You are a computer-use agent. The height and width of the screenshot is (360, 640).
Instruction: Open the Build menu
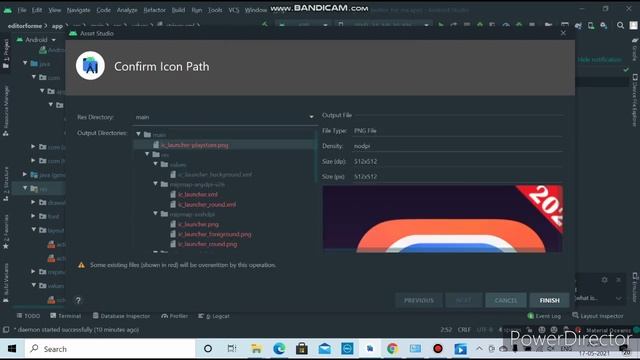pyautogui.click(x=178, y=10)
